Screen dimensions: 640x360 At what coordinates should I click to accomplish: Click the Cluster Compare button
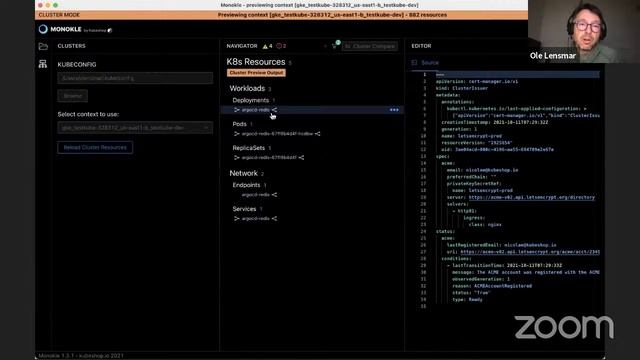(x=370, y=46)
